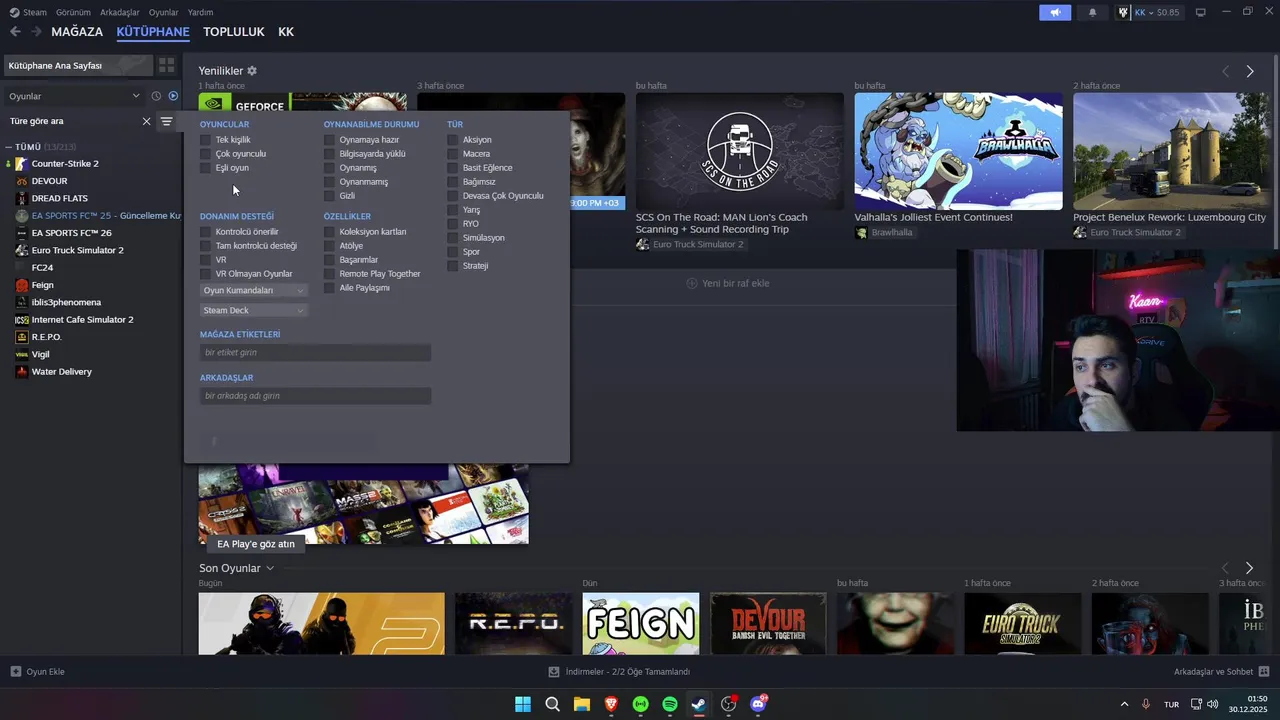The image size is (1280, 720).
Task: Open Brave browser from taskbar
Action: coord(611,704)
